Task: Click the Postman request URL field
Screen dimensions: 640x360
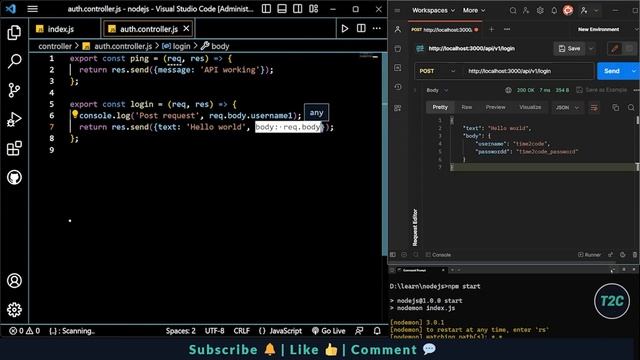Action: click(x=529, y=71)
